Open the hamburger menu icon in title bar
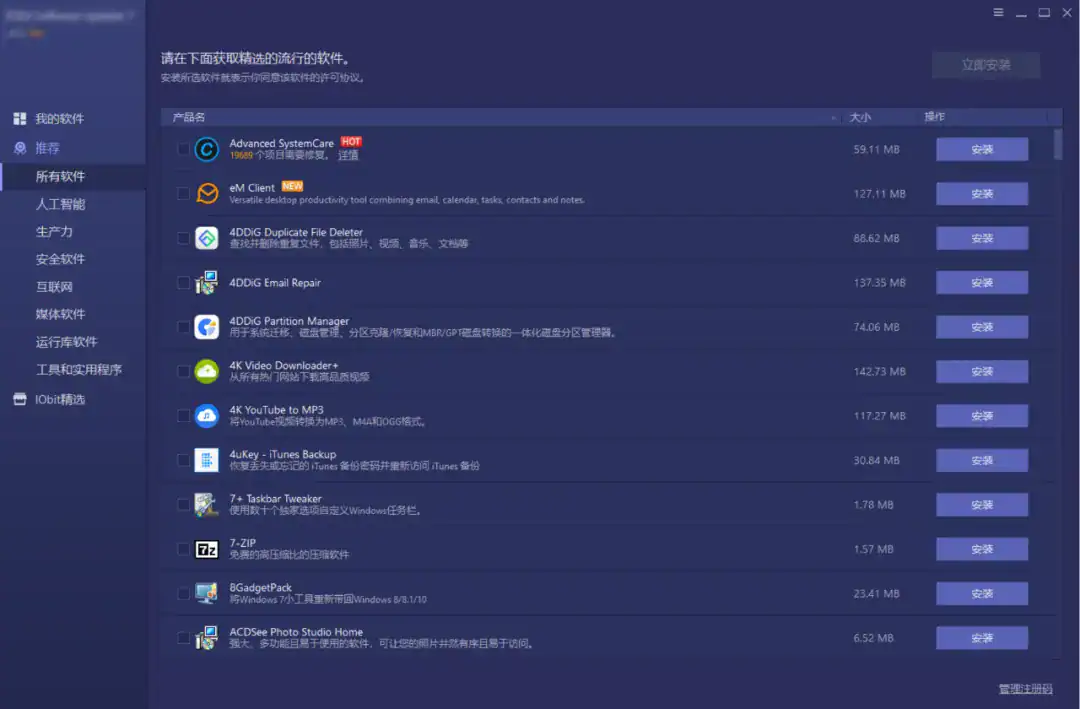1080x709 pixels. pyautogui.click(x=998, y=12)
